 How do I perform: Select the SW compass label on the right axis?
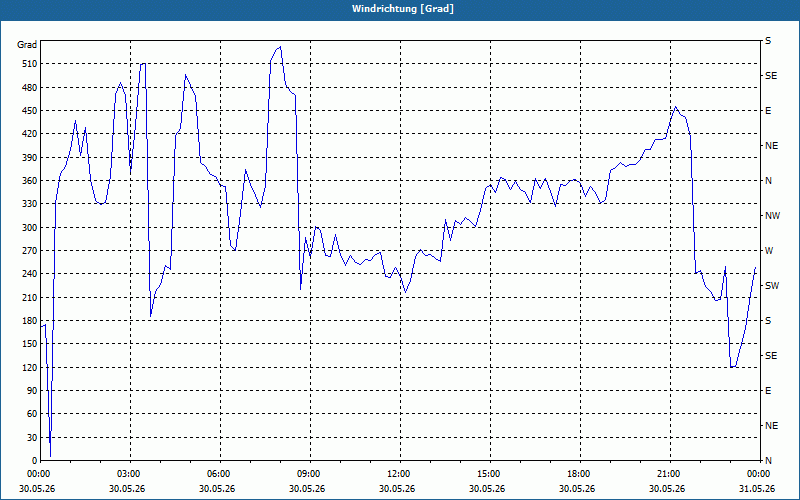point(772,286)
